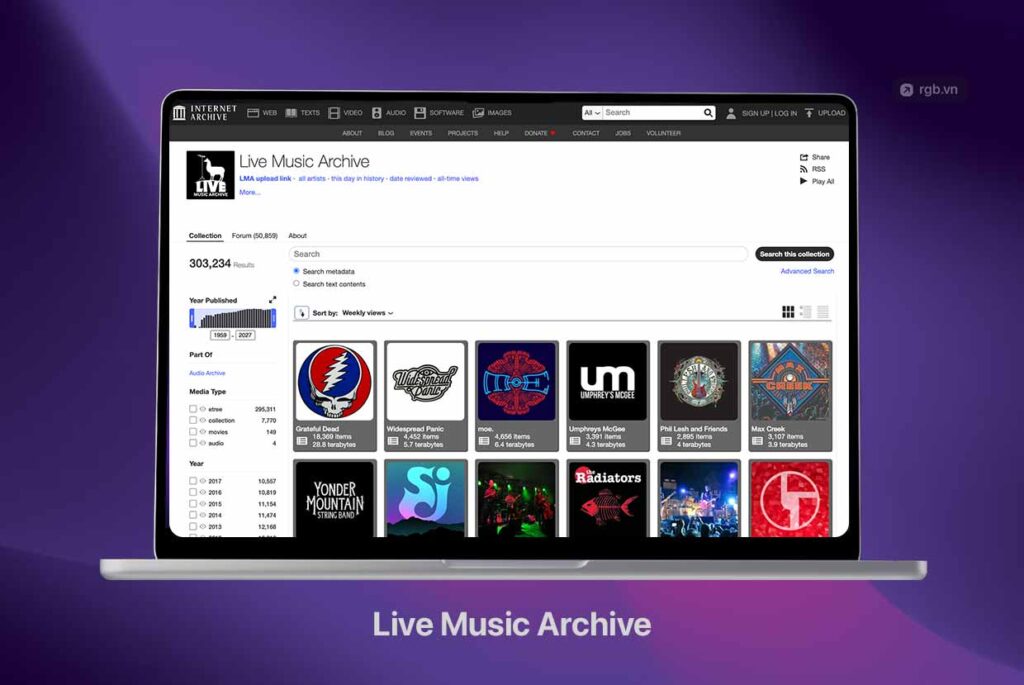Open the Images section icon

[479, 113]
